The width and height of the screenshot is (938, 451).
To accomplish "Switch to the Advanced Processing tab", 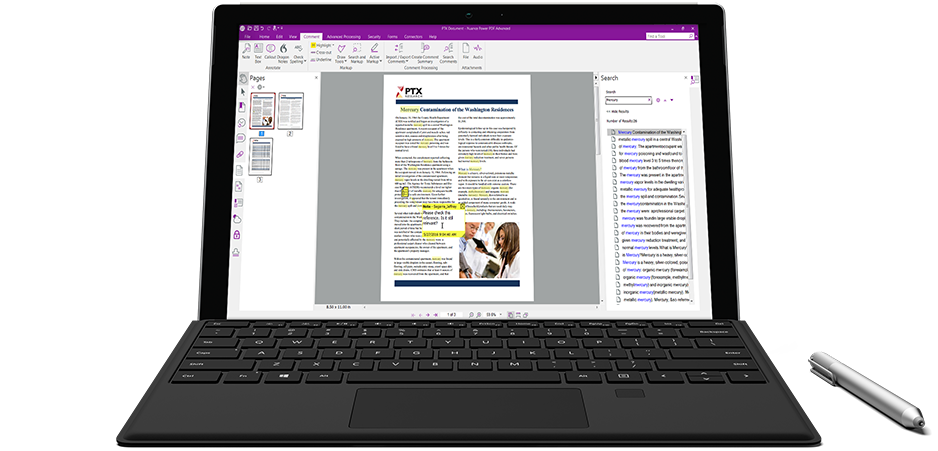I will 342,36.
